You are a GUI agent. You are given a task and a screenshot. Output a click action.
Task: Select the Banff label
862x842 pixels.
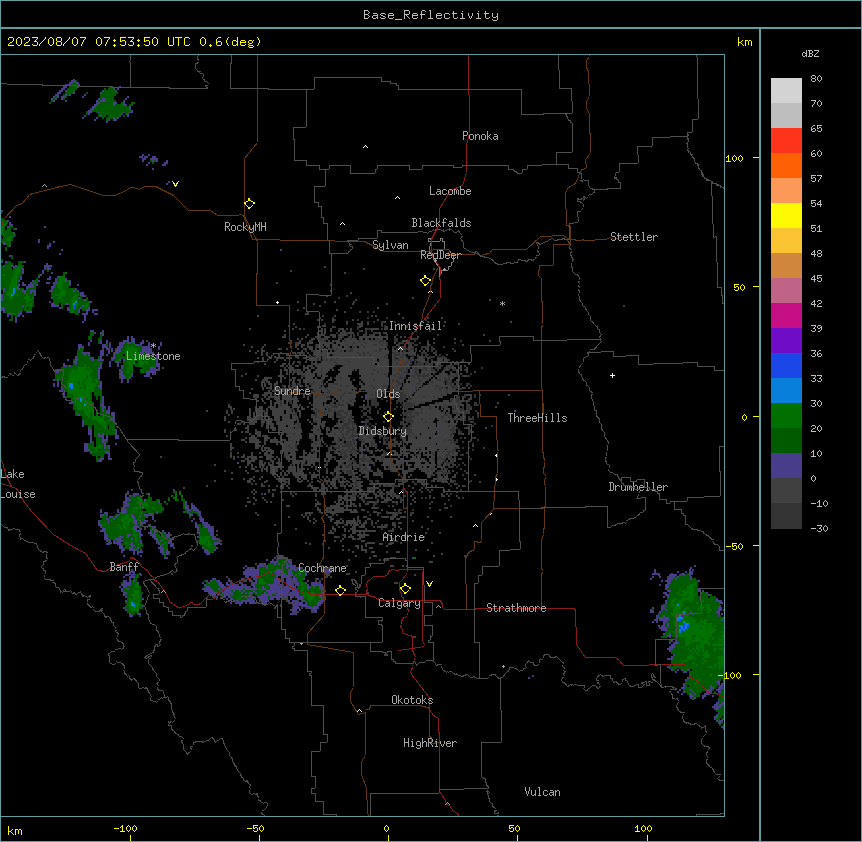pyautogui.click(x=124, y=567)
